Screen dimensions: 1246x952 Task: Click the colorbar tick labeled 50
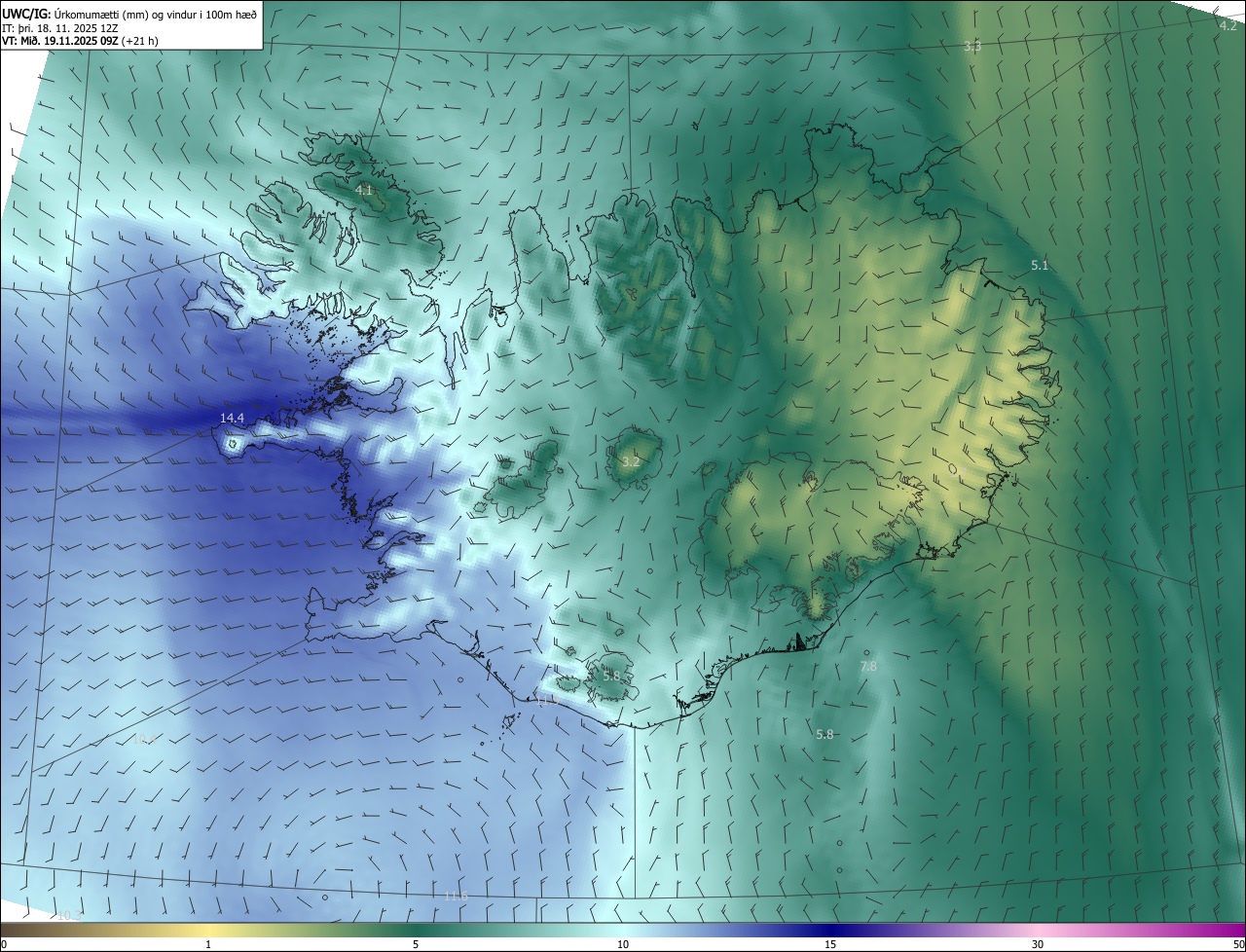(x=1238, y=944)
